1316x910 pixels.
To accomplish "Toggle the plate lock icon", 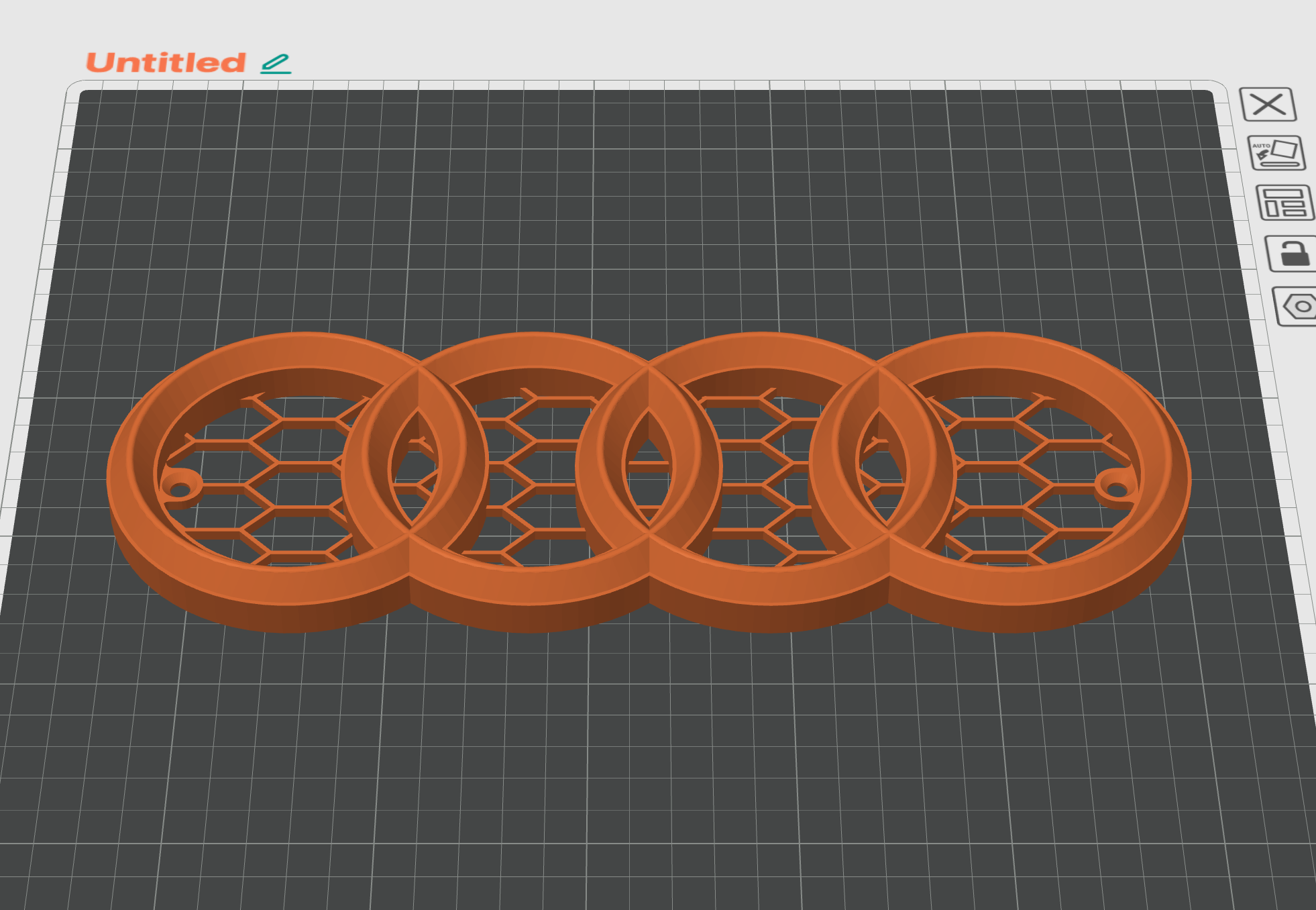I will tap(1292, 254).
